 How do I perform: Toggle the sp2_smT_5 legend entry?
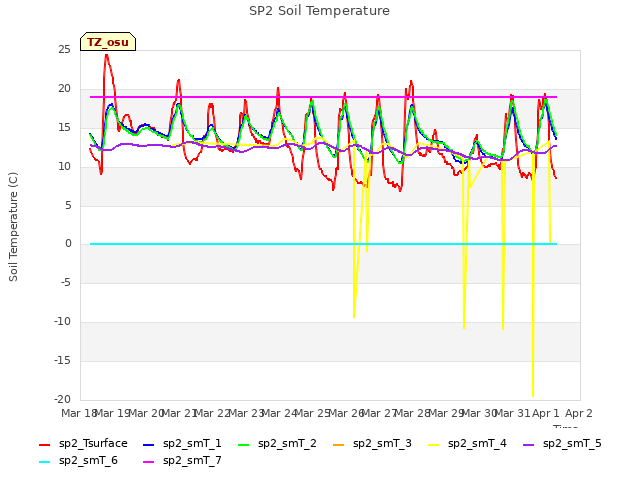tap(562, 444)
